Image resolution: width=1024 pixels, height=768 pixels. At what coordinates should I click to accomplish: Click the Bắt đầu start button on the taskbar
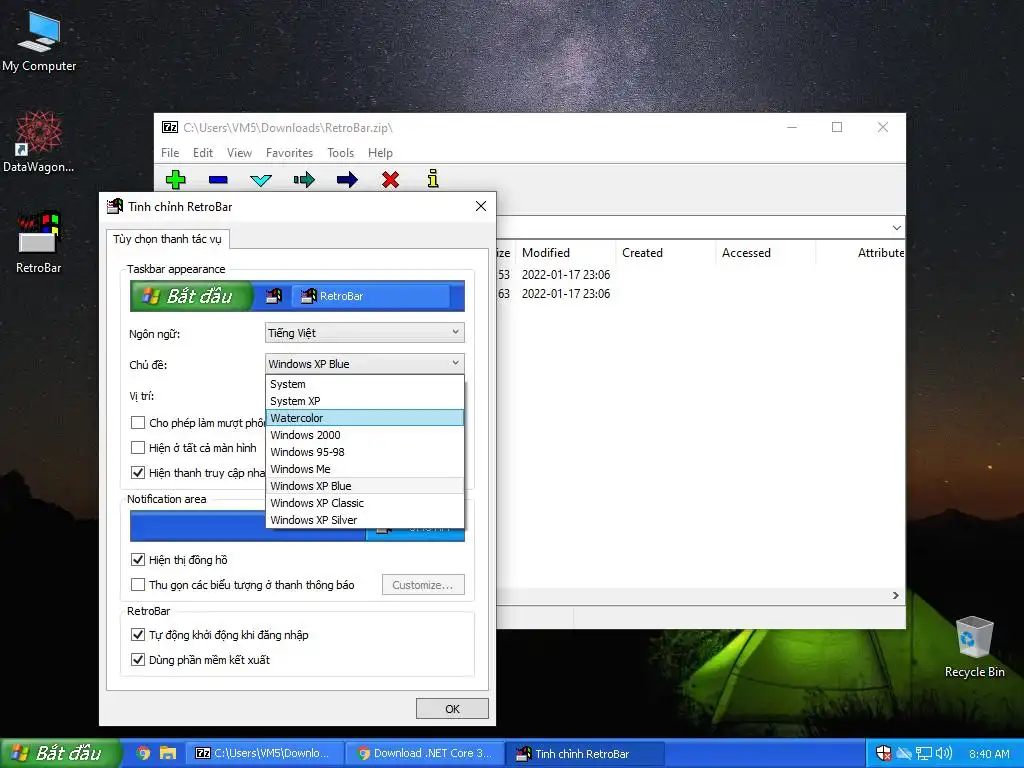61,753
